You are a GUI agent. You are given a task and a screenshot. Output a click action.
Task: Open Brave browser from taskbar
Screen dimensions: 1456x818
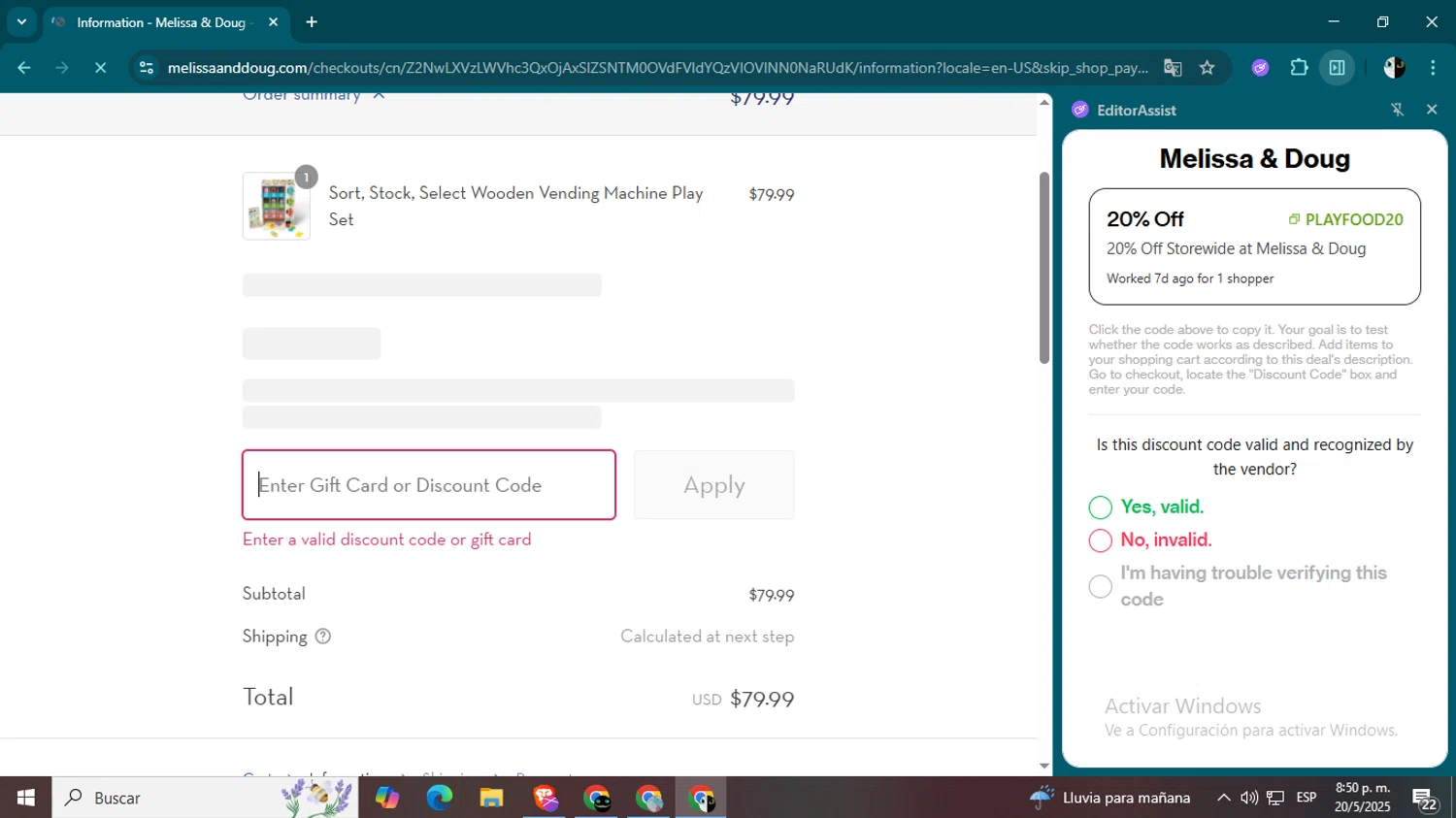click(x=545, y=798)
